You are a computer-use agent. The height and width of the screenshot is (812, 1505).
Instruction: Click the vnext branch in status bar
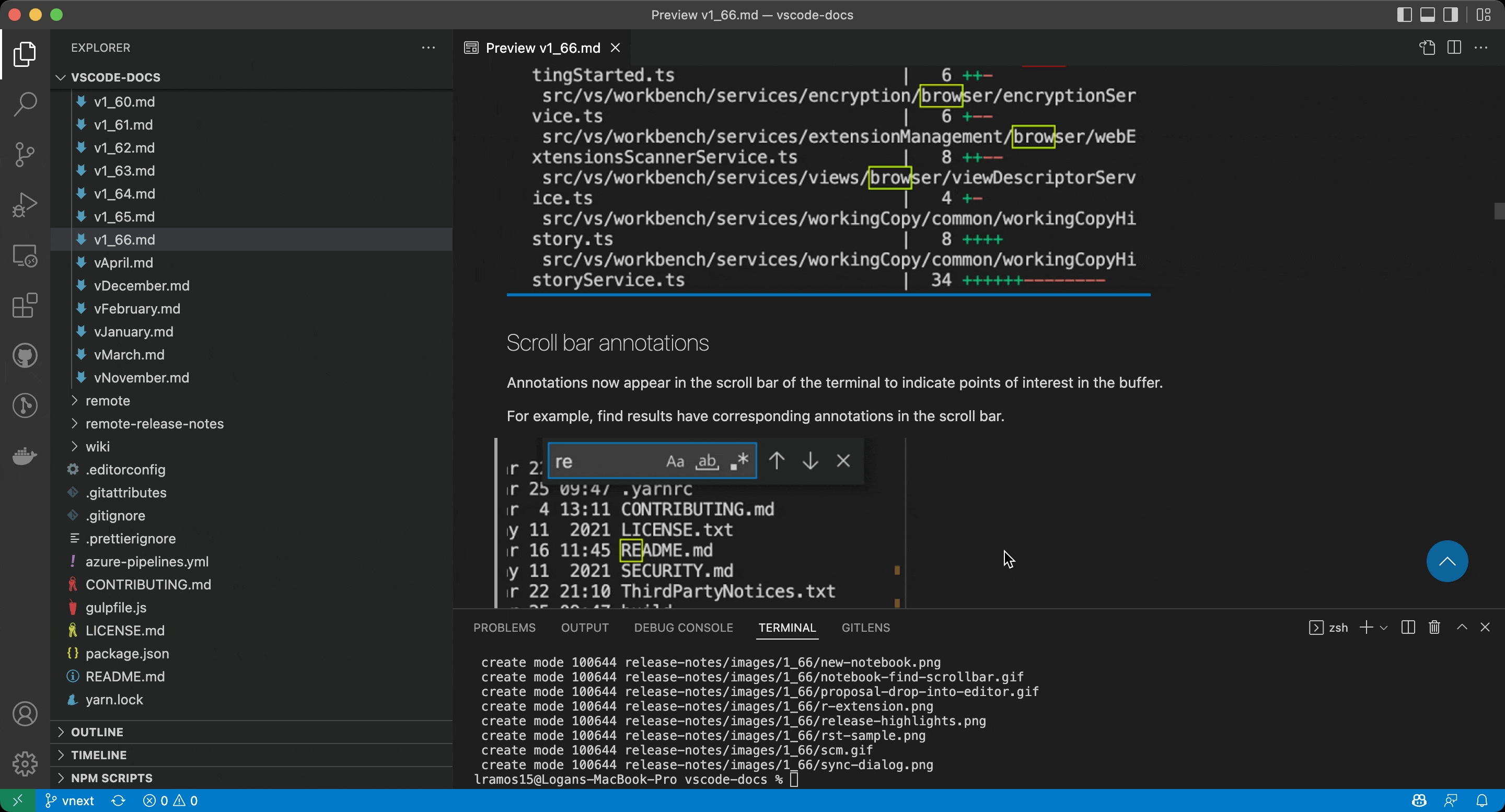click(x=68, y=801)
